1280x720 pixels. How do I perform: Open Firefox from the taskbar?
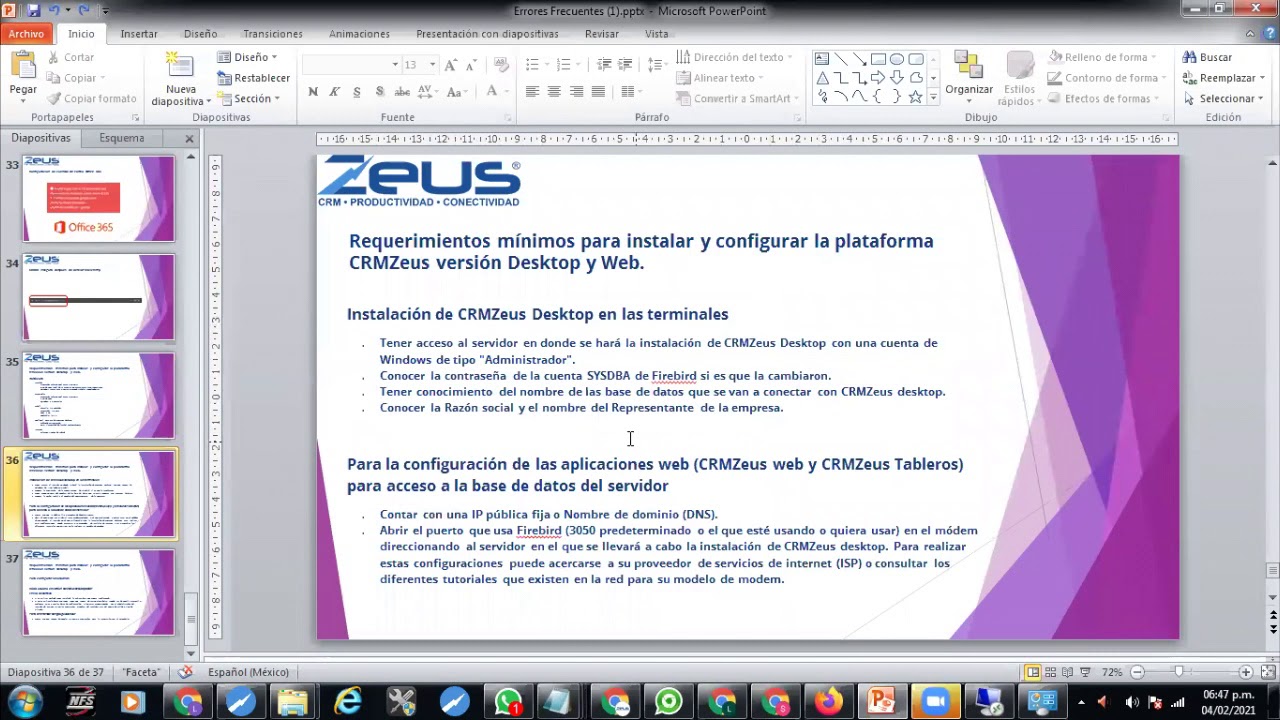828,702
